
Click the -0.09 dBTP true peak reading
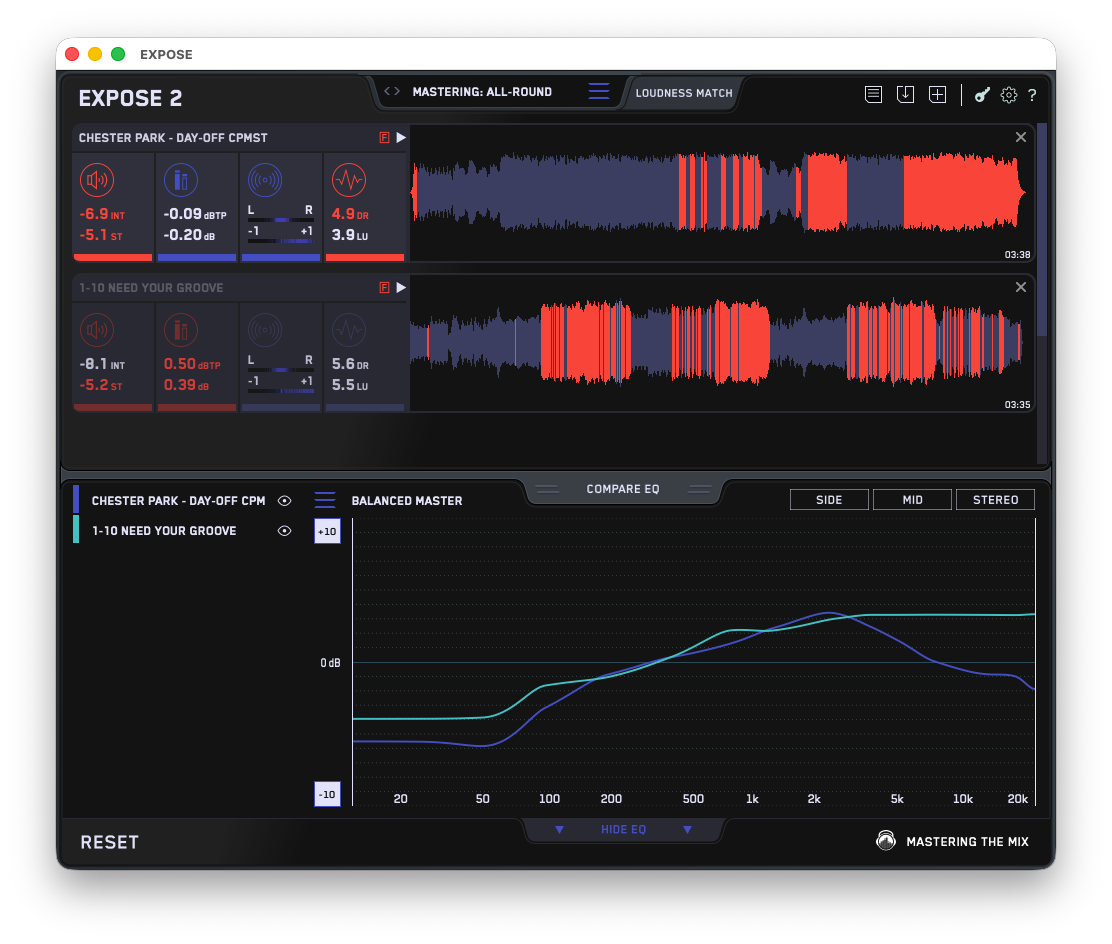pos(195,214)
